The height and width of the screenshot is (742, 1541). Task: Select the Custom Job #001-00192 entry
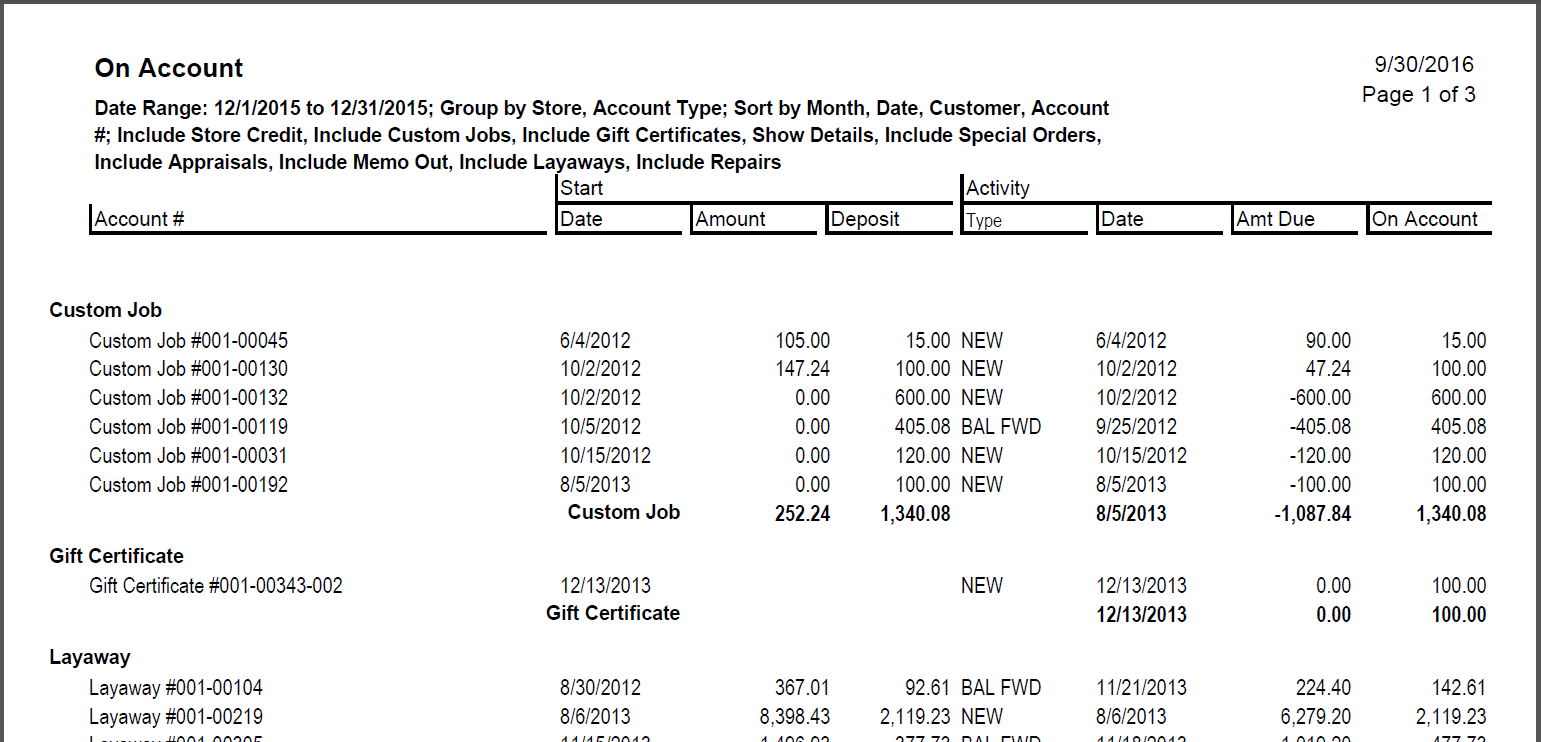pos(188,485)
